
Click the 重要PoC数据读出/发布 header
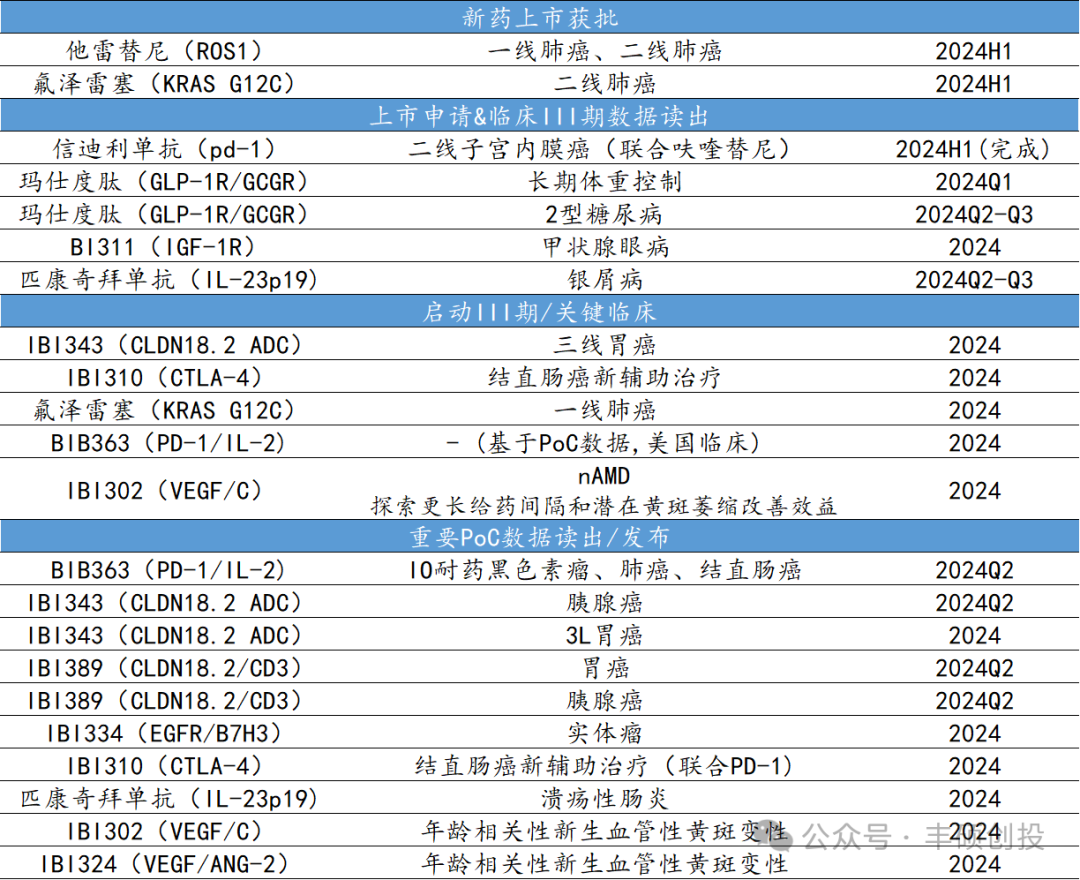point(540,537)
